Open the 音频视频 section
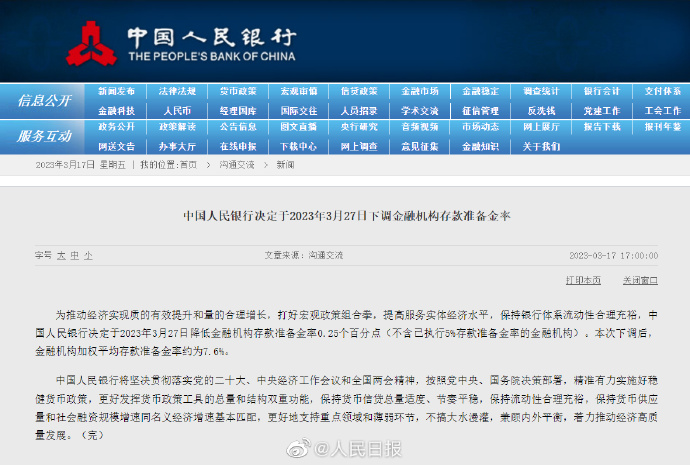 point(420,127)
